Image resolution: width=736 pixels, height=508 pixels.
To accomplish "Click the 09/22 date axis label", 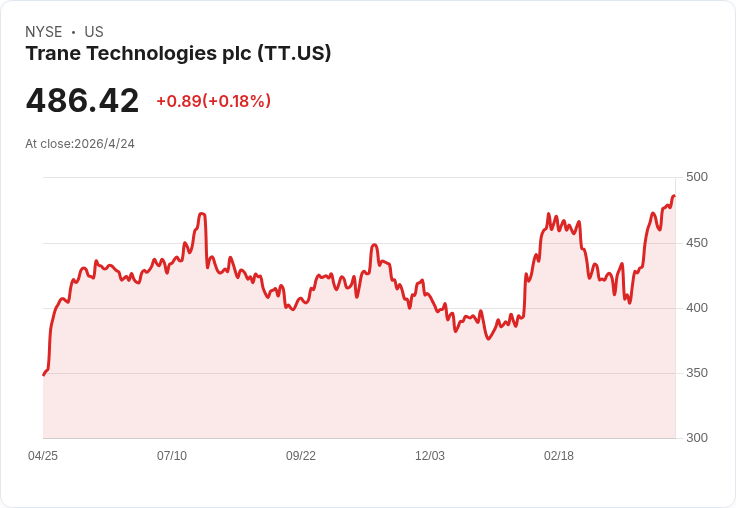I will (x=301, y=455).
